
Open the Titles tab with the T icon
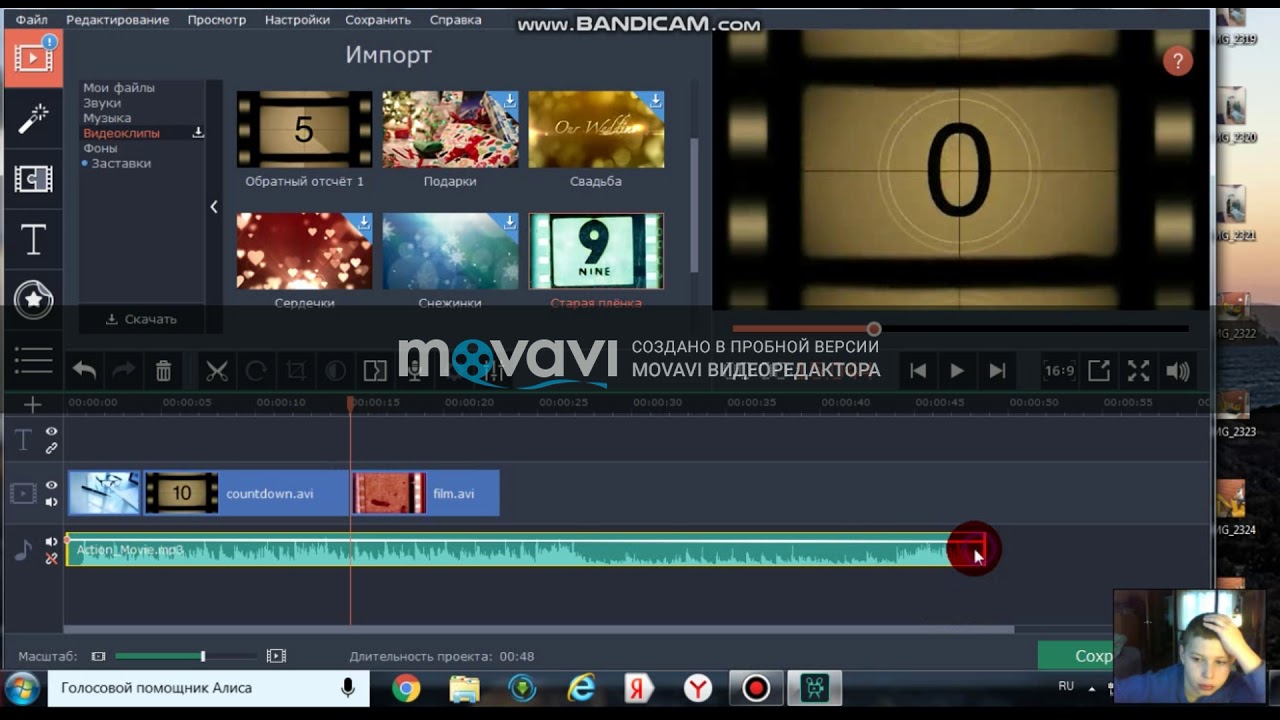[33, 240]
